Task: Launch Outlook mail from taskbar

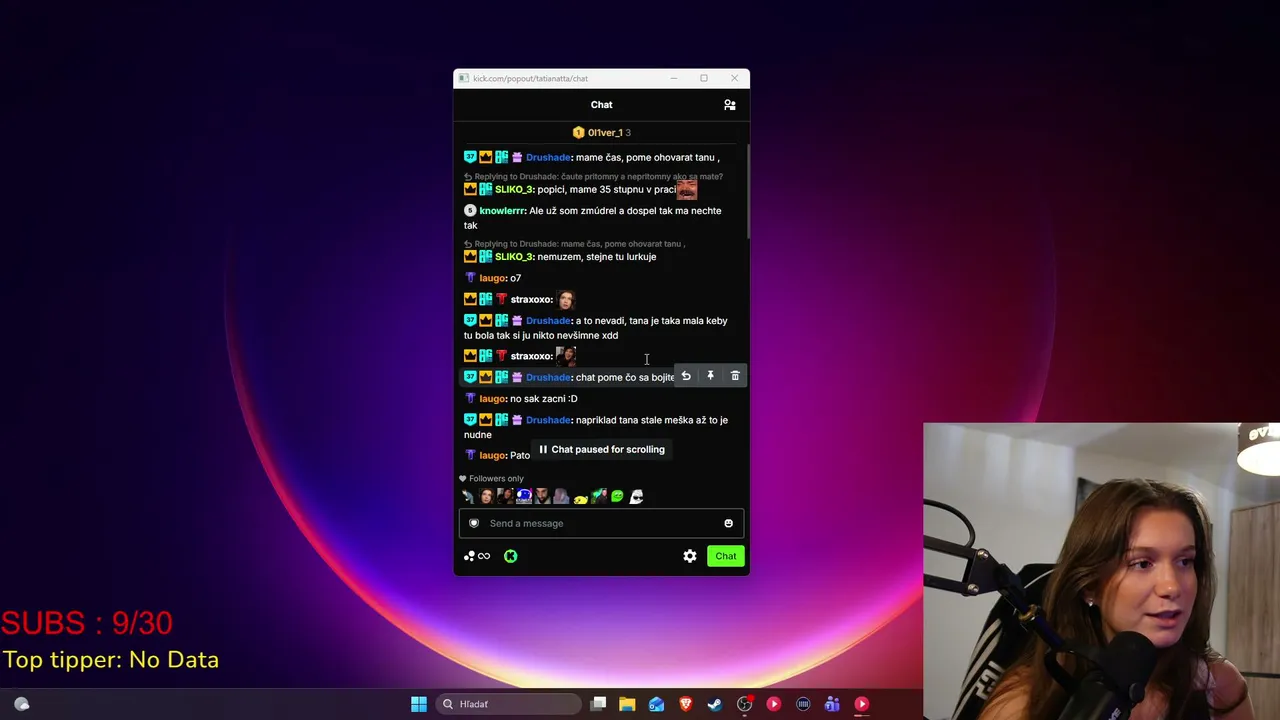Action: click(x=656, y=704)
